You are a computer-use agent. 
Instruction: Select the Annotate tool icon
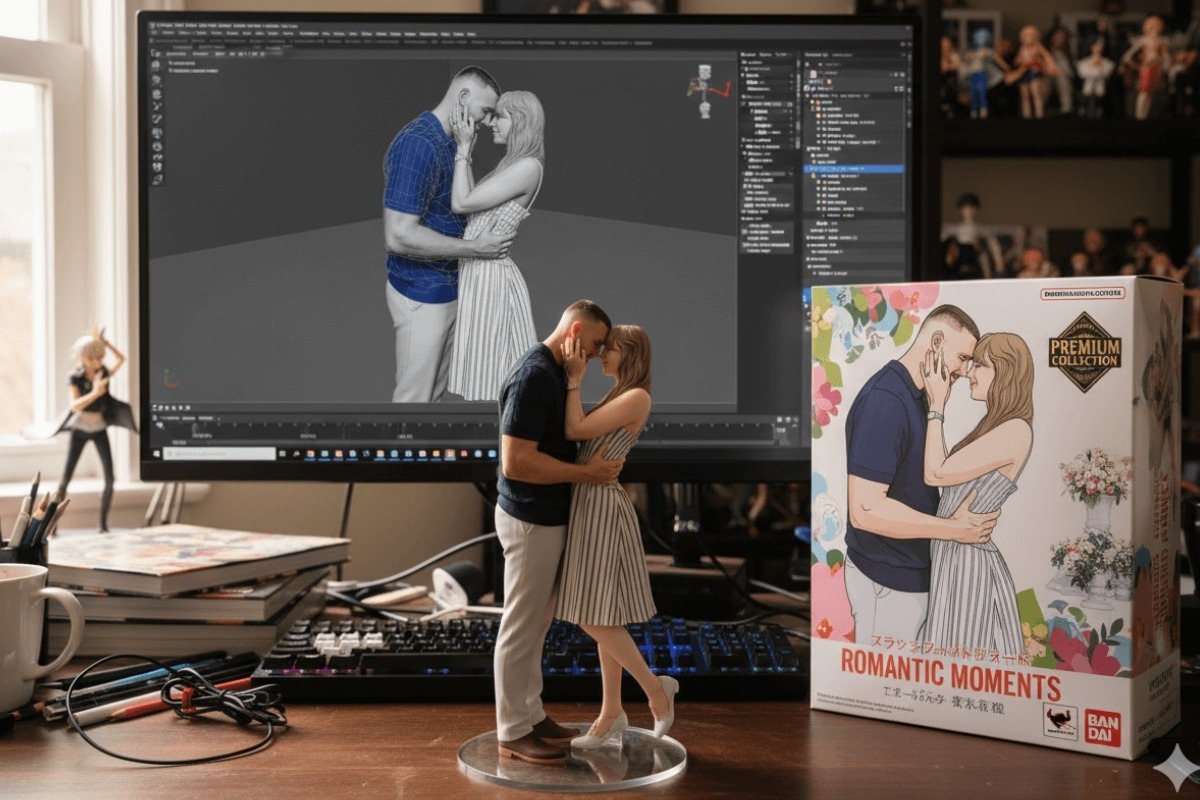click(x=155, y=145)
